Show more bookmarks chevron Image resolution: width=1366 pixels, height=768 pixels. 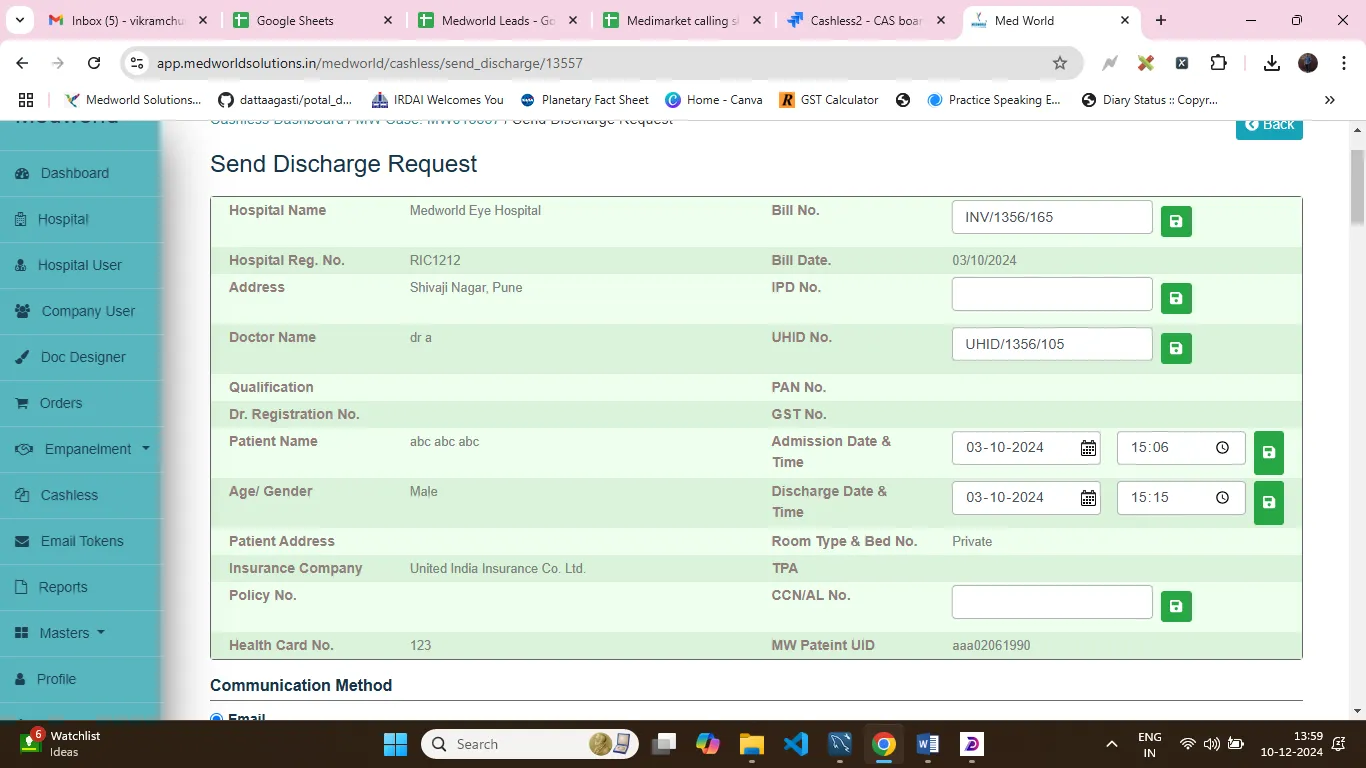point(1330,100)
